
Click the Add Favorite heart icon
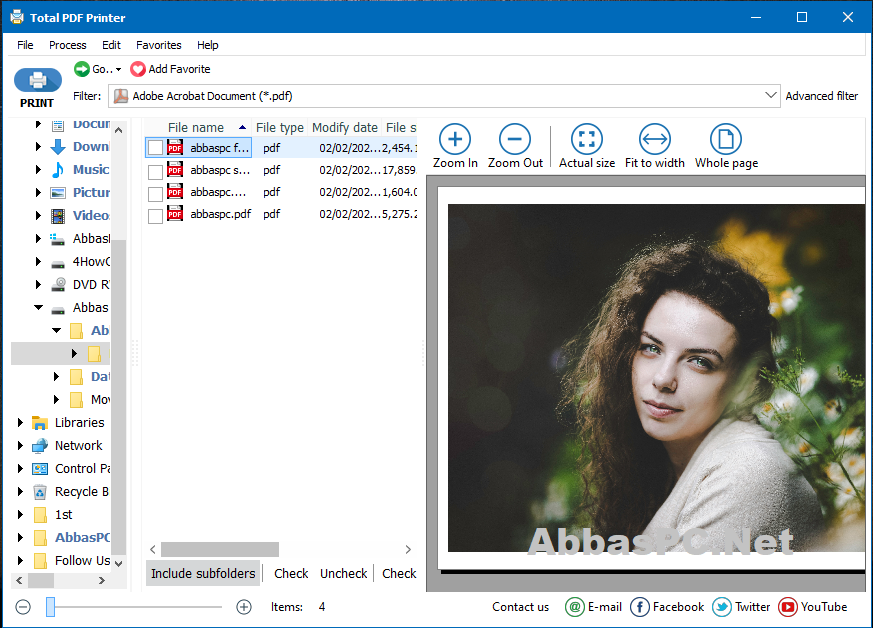138,69
